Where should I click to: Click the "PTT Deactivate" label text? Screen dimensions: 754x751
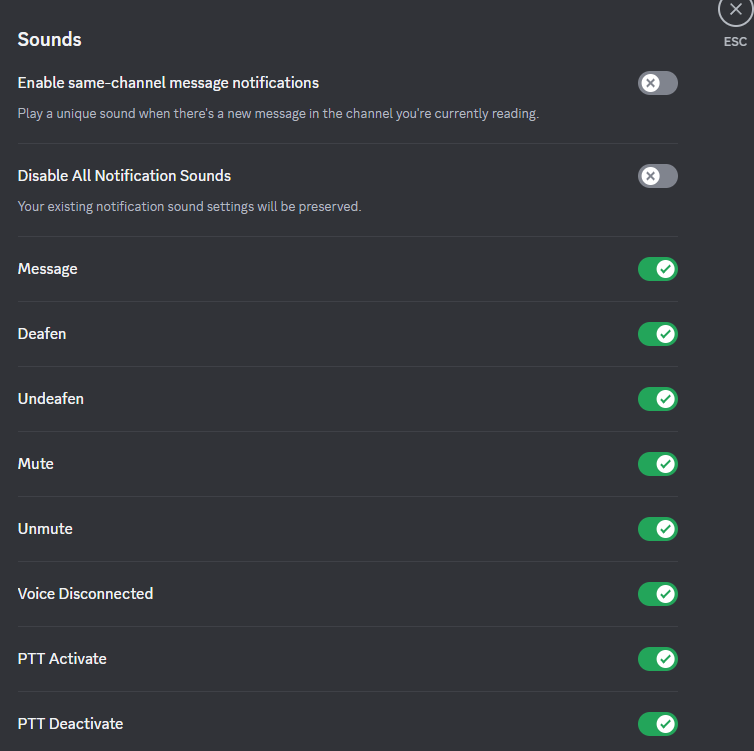pos(70,724)
